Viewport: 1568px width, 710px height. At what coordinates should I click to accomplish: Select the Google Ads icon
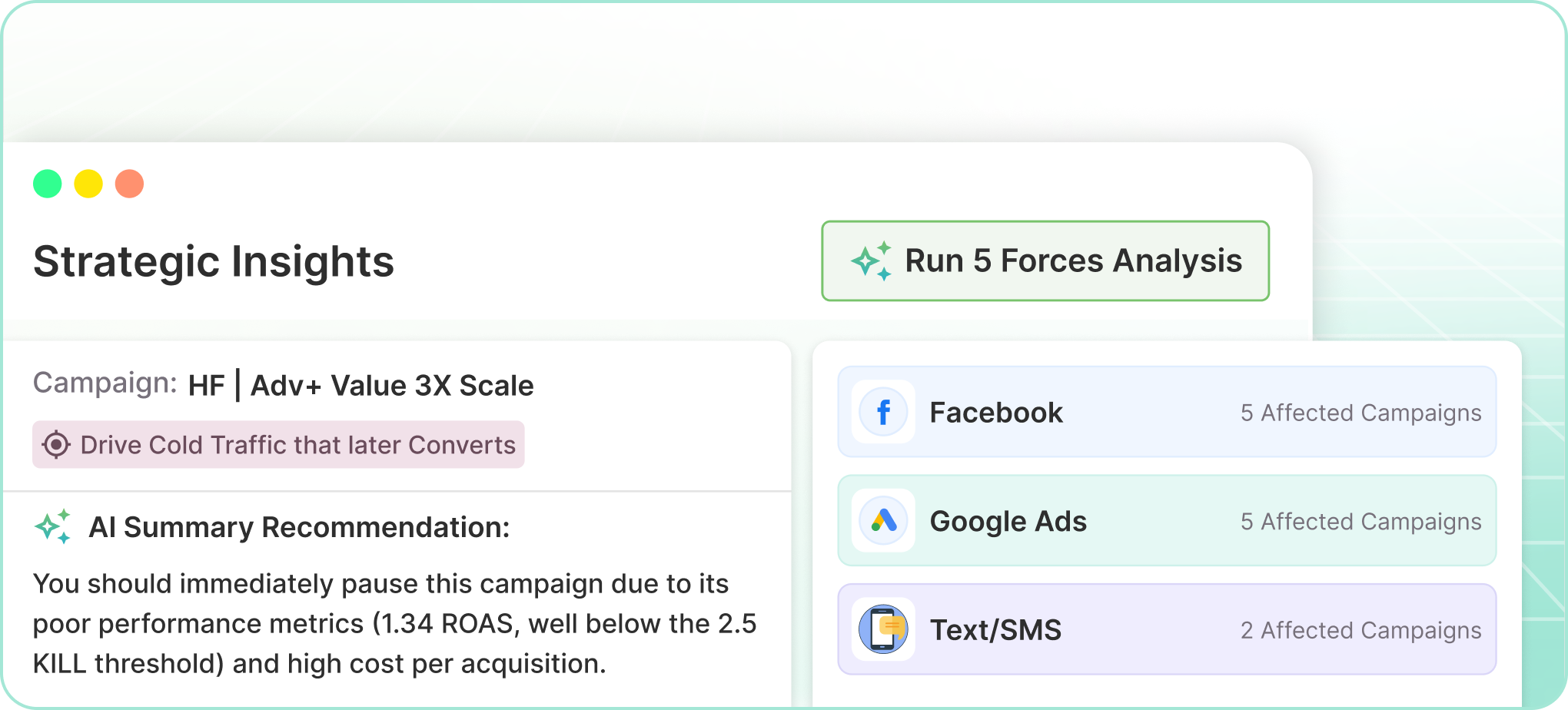883,521
